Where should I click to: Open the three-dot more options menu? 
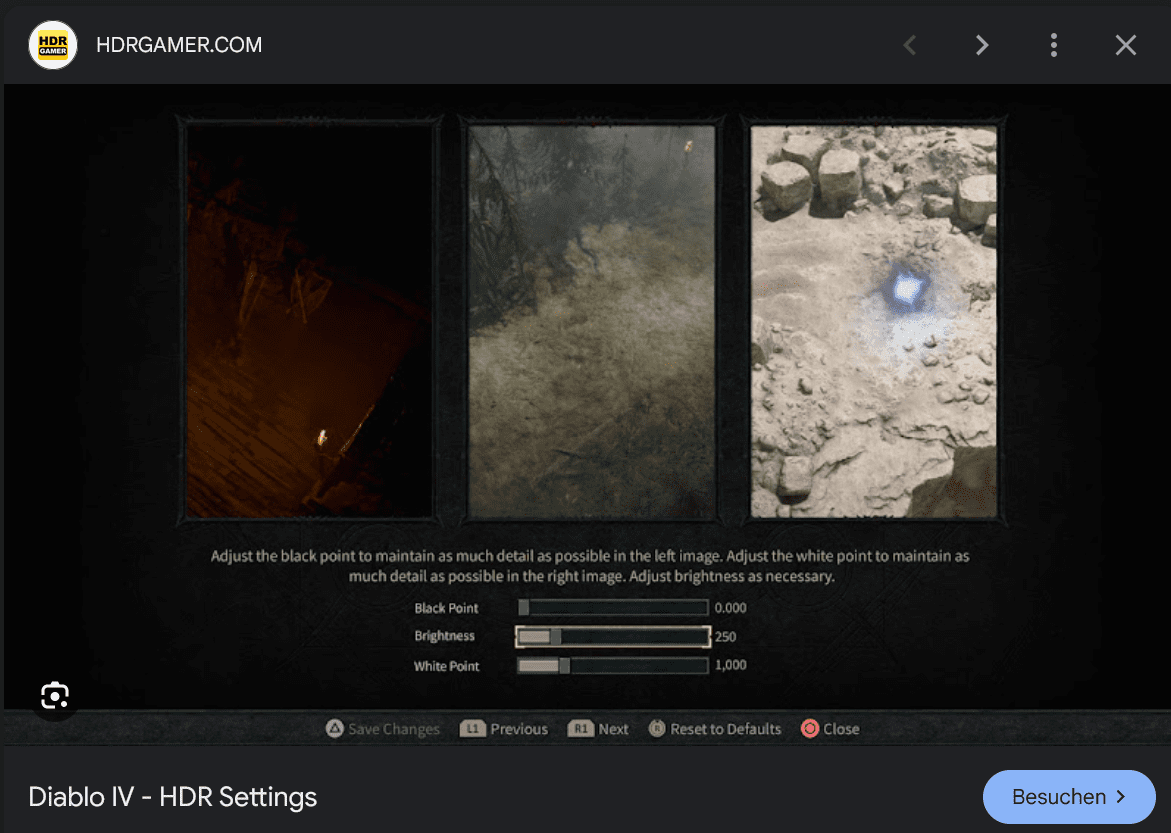tap(1054, 46)
